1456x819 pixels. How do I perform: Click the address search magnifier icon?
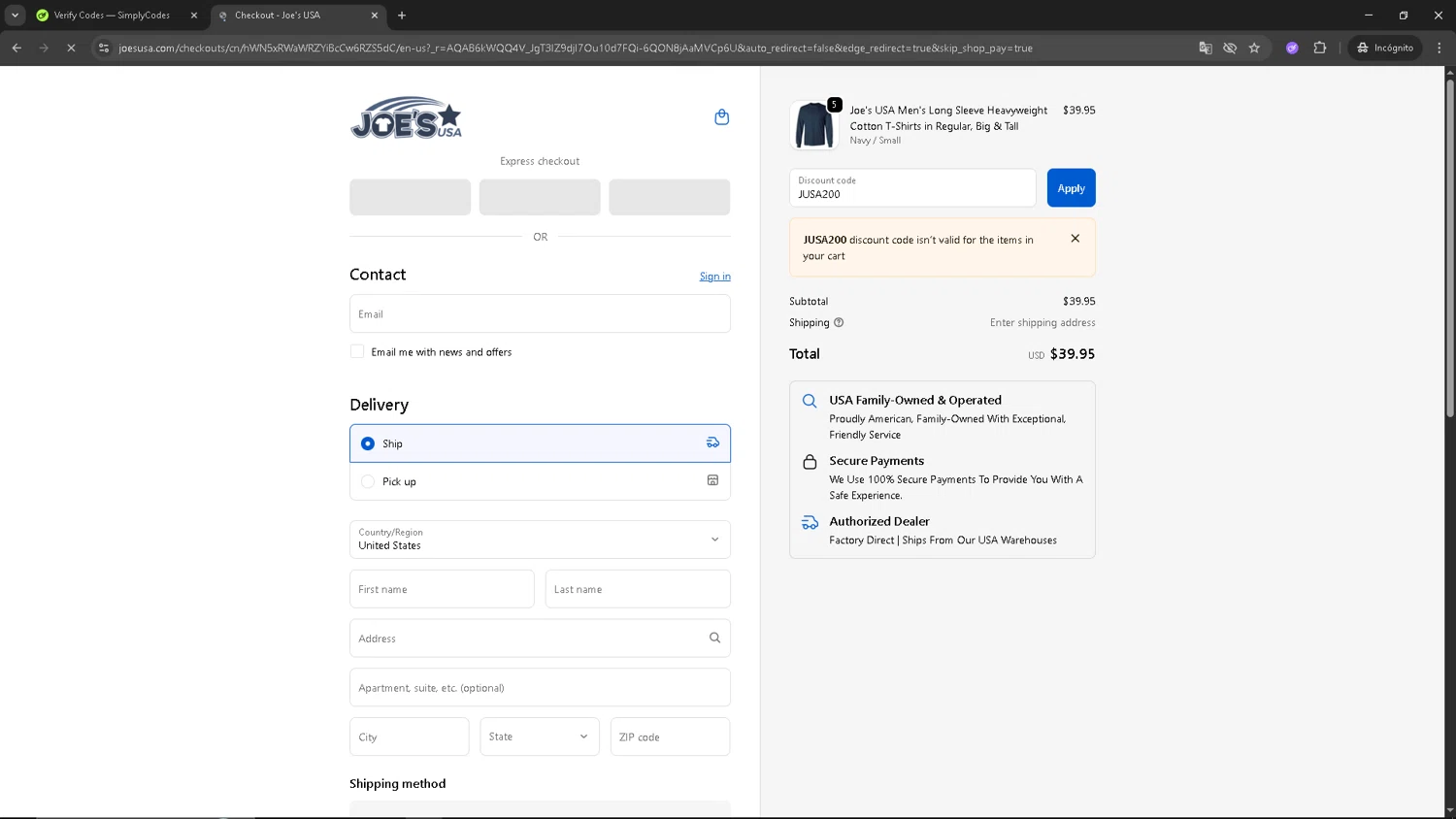(714, 639)
